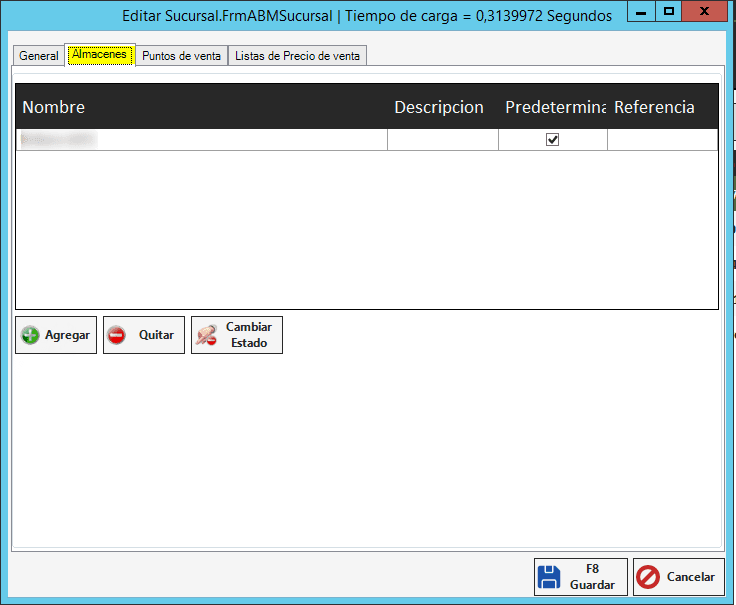Minimize the Editar Sucursal window

point(641,11)
